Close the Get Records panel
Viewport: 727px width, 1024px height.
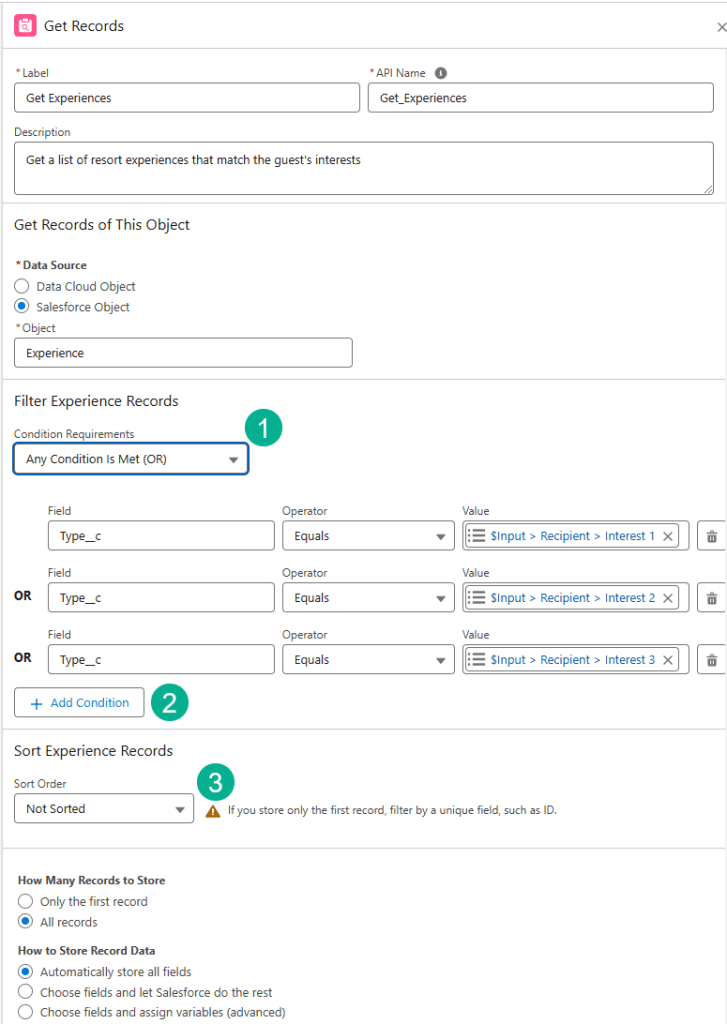pos(721,28)
